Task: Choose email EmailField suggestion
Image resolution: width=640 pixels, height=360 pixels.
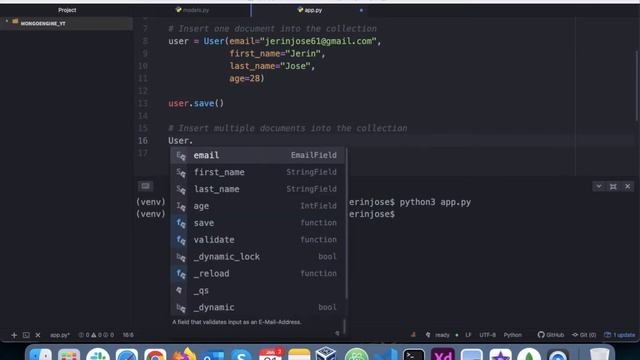Action: [x=258, y=155]
